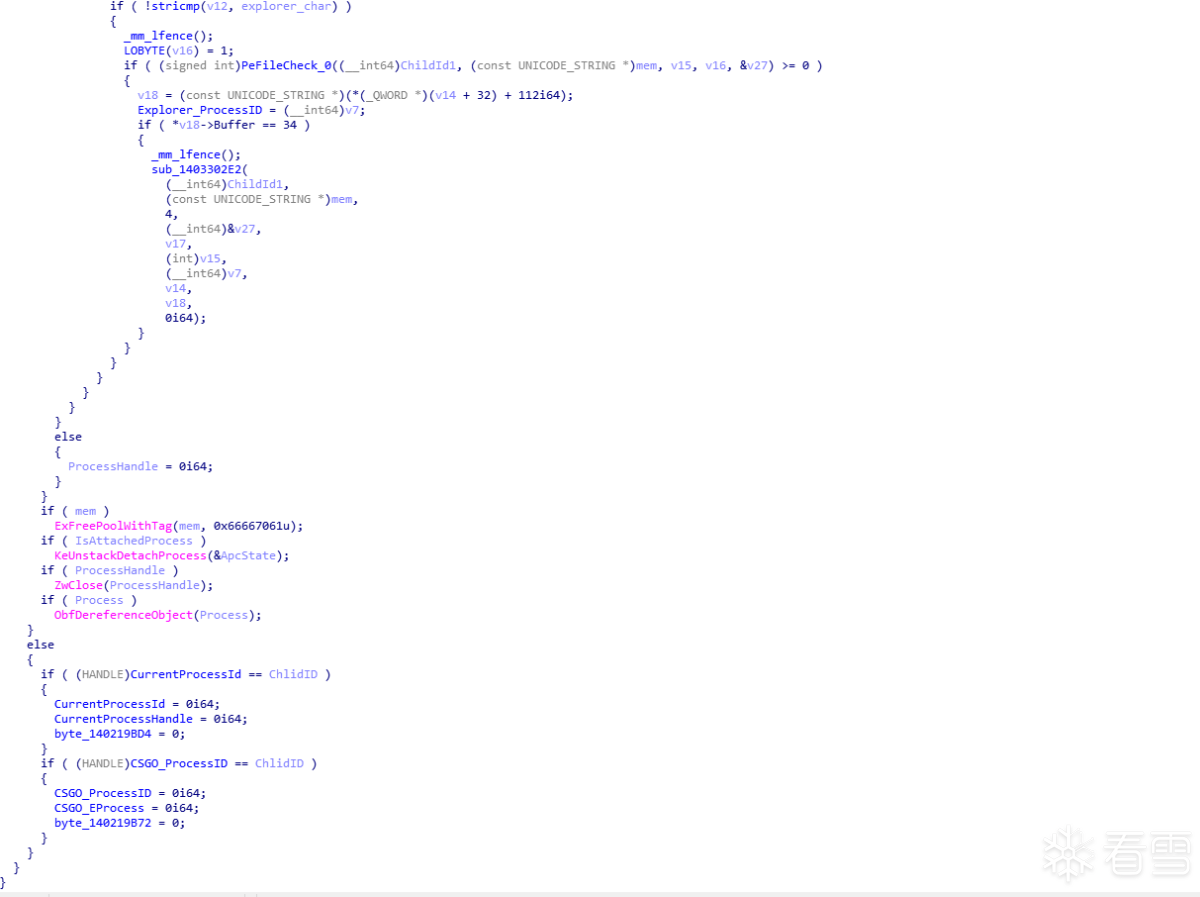The image size is (1200, 897).
Task: Click the KeUnstackDetachProcess function name
Action: 130,555
